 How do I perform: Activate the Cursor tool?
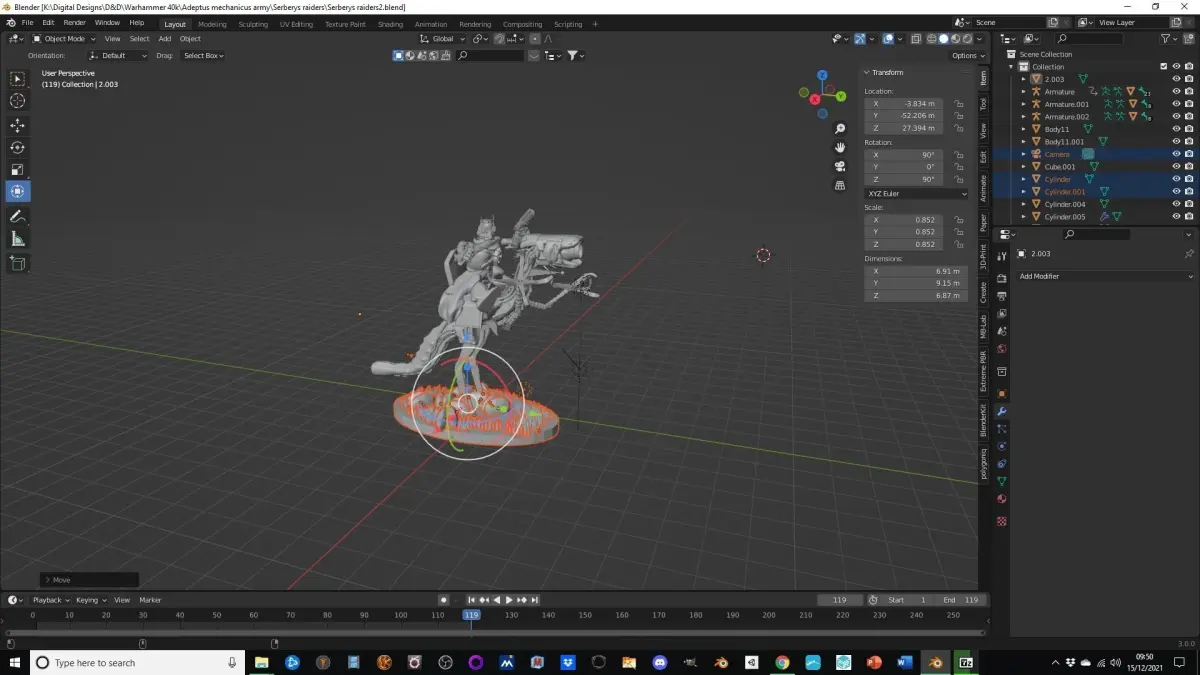17,101
